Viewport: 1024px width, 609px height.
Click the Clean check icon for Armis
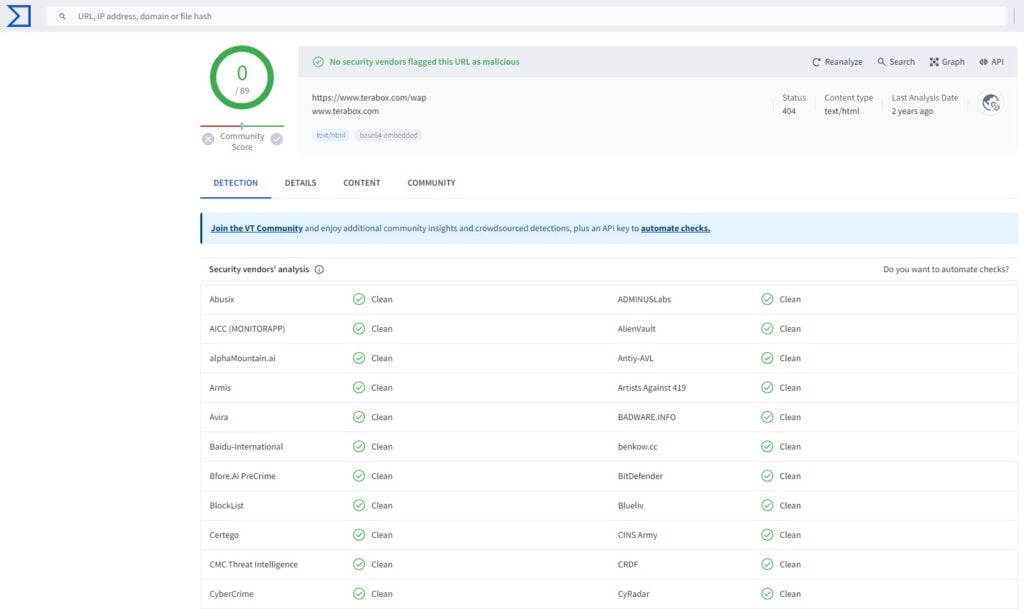point(359,388)
